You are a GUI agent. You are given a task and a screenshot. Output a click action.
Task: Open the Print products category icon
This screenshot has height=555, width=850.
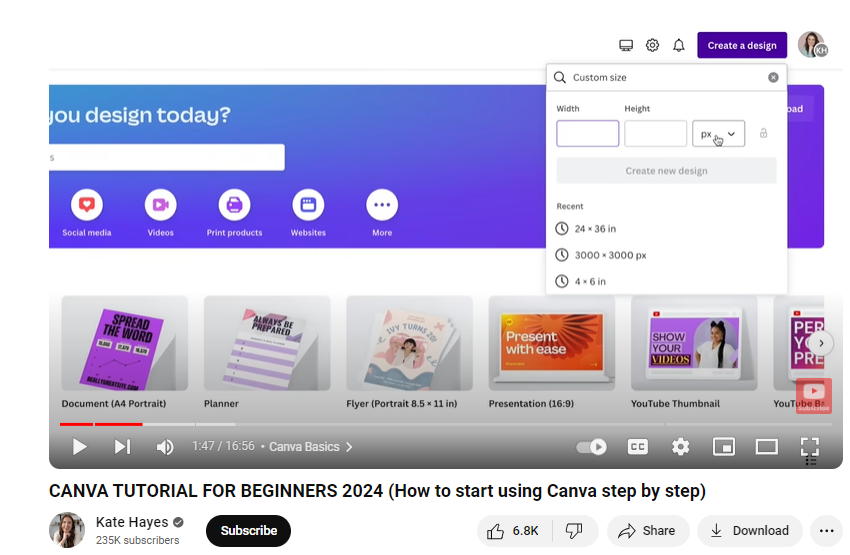point(234,205)
